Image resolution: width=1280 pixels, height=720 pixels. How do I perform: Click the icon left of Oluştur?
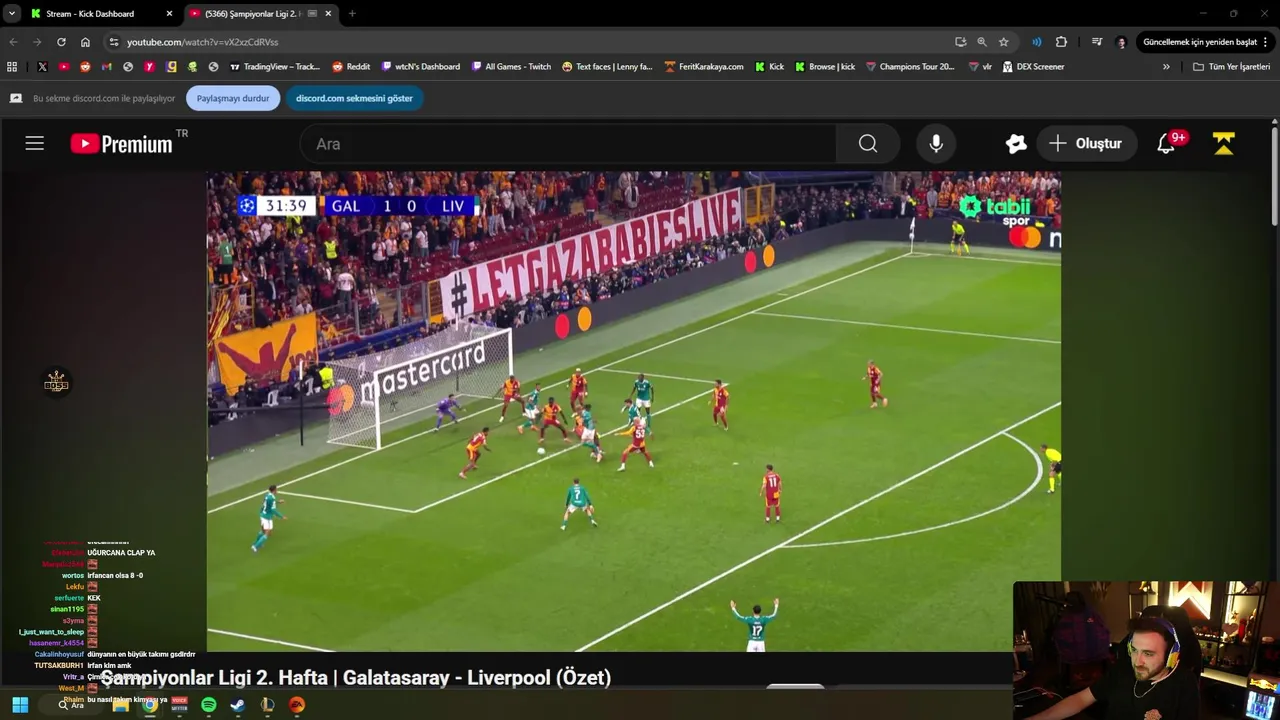[x=1016, y=143]
